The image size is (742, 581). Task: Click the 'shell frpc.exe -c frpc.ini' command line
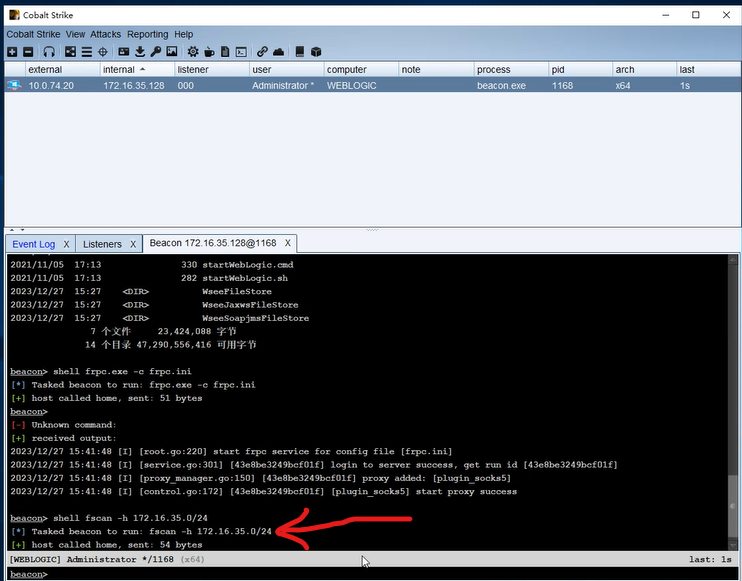coord(122,371)
